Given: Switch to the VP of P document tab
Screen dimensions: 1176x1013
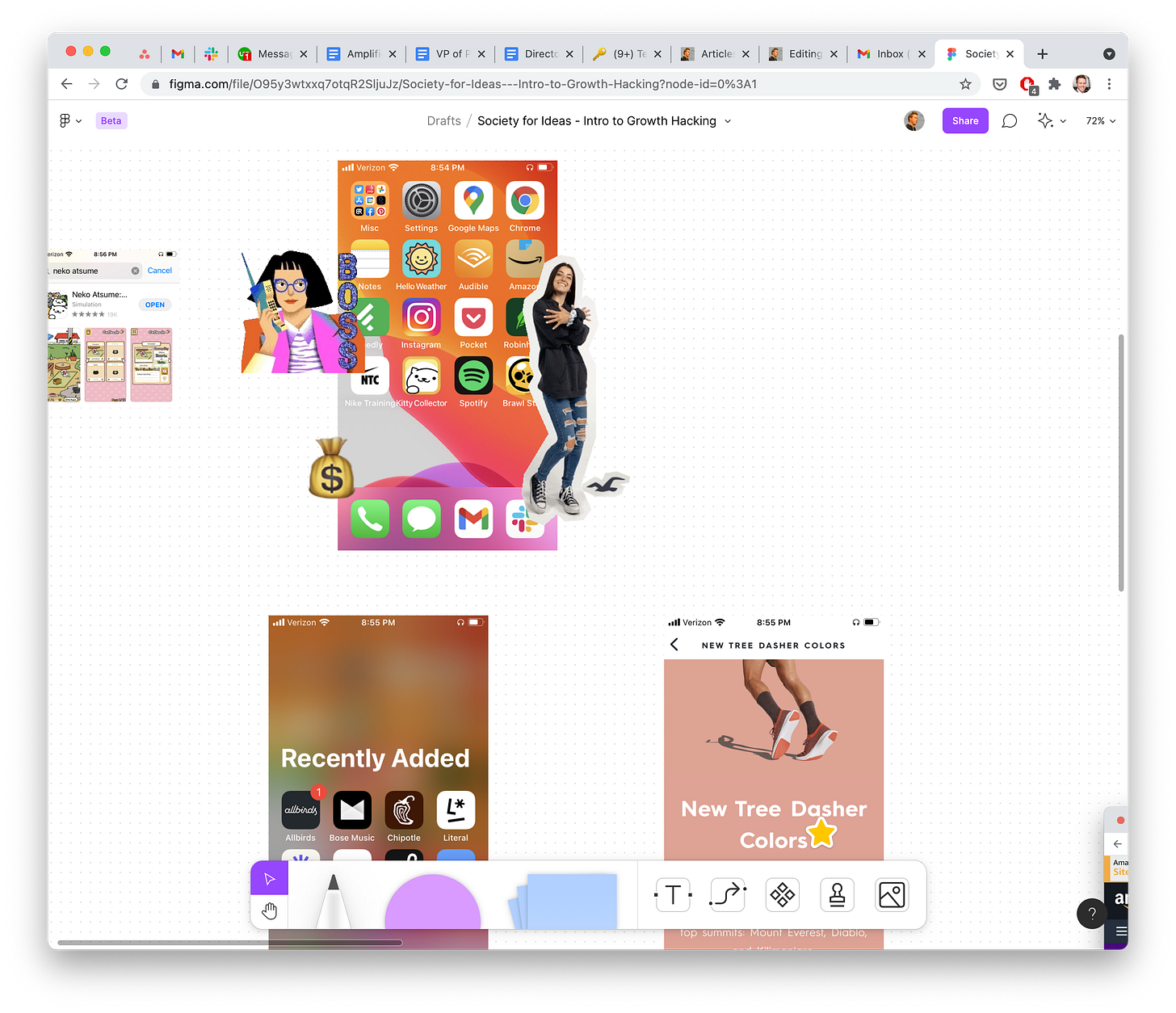Looking at the screenshot, I should pos(450,54).
